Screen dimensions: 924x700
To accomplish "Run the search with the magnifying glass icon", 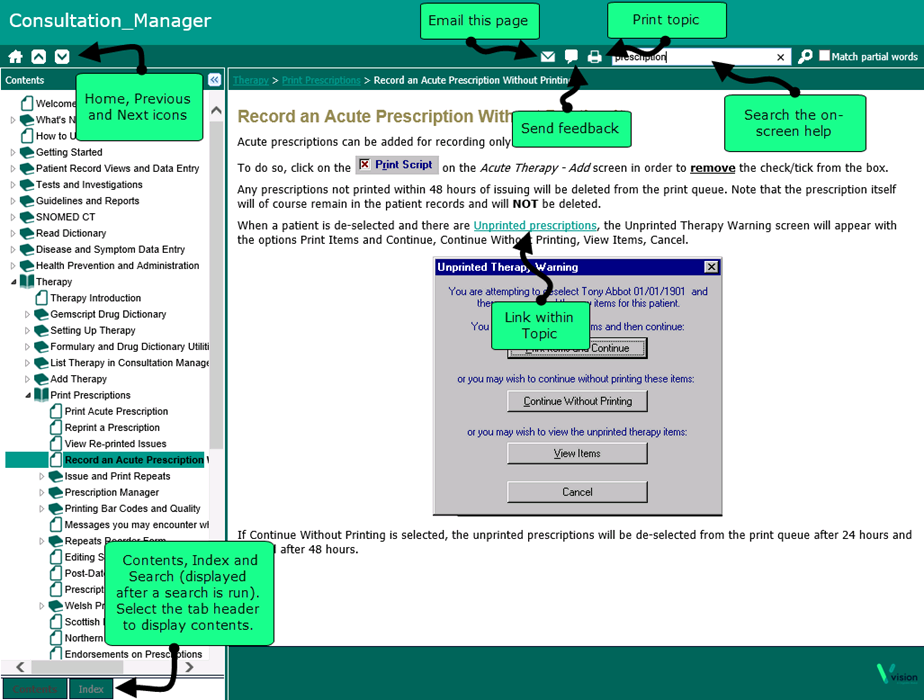I will tap(805, 57).
